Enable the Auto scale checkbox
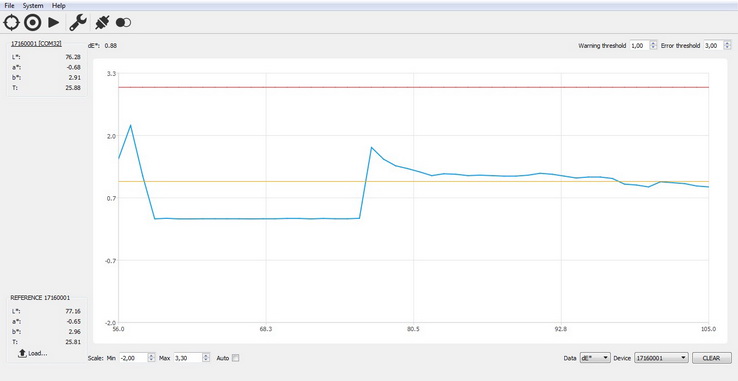Image resolution: width=738 pixels, height=381 pixels. [x=236, y=358]
